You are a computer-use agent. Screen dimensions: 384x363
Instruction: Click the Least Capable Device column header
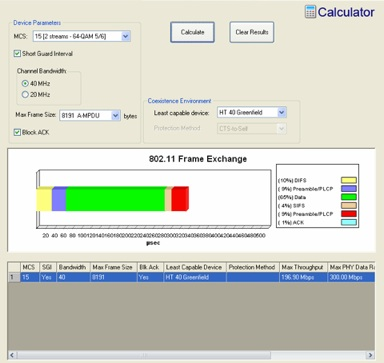coord(195,267)
